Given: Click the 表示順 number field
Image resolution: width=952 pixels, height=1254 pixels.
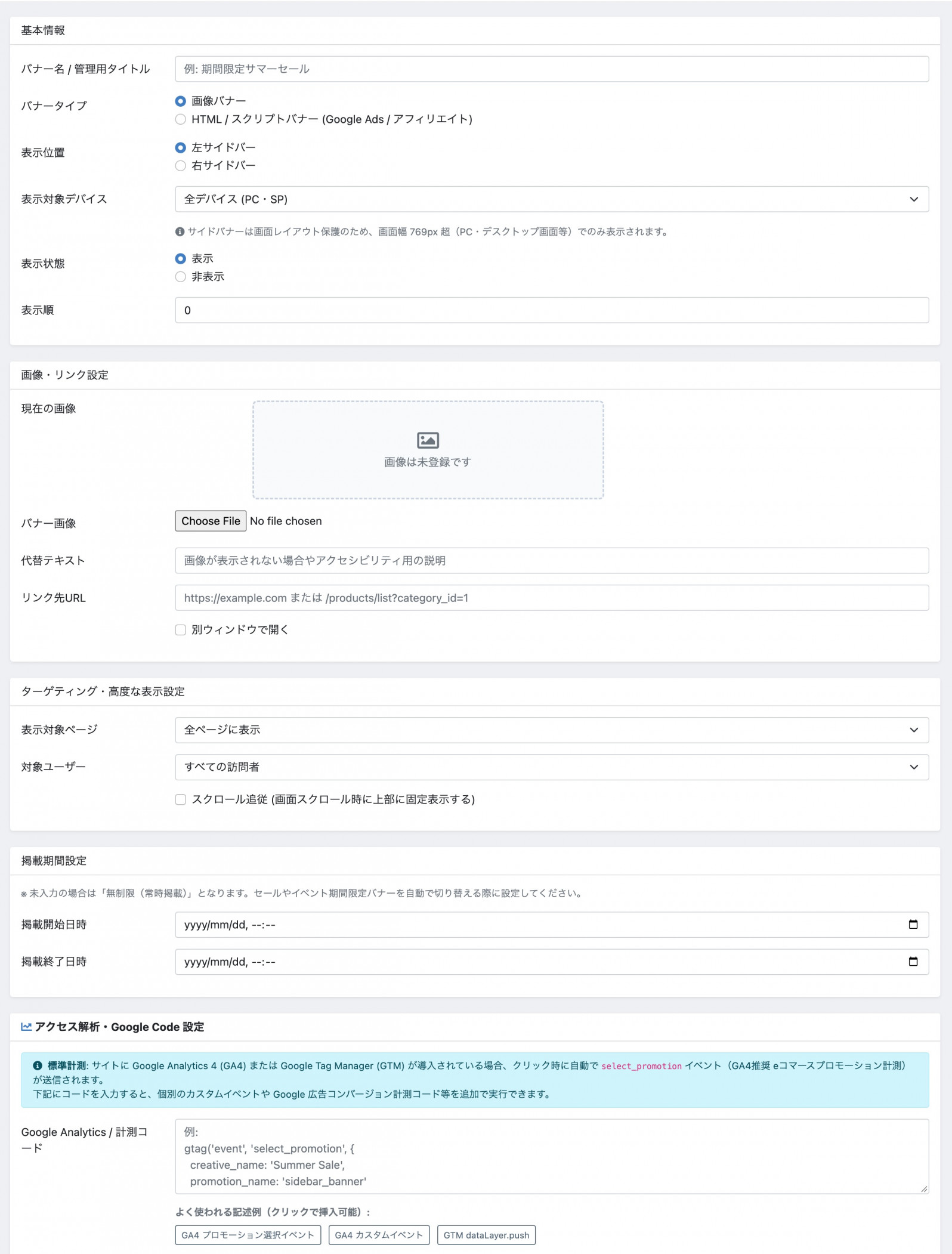Looking at the screenshot, I should [x=552, y=310].
